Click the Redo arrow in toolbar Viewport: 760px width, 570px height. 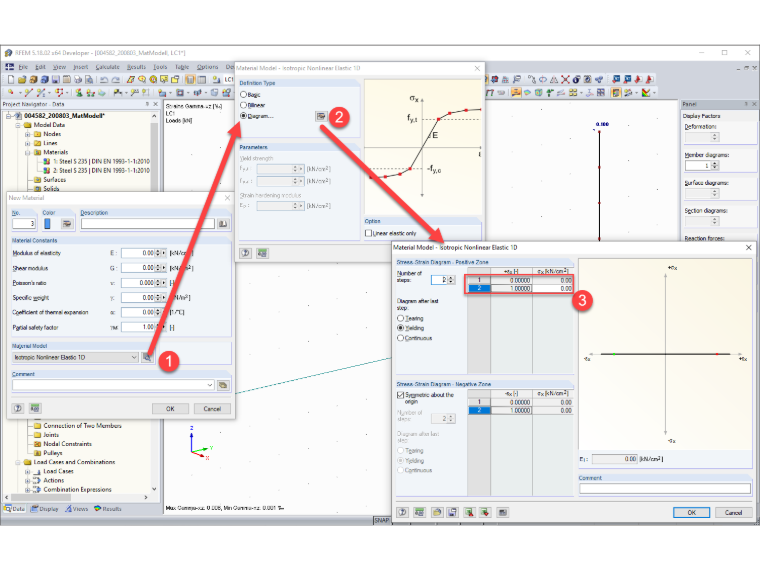[x=115, y=79]
